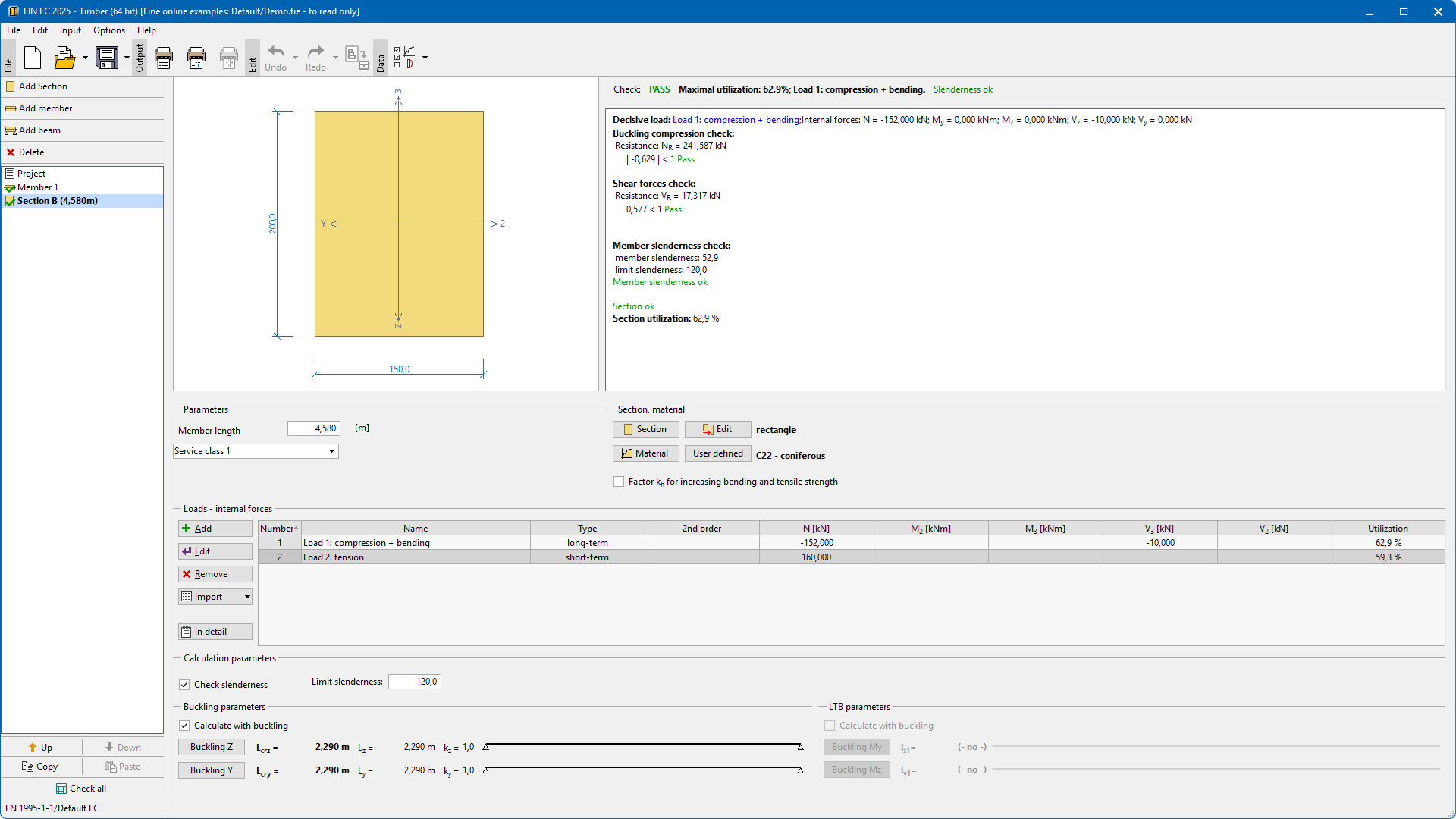Screen dimensions: 1456x819
Task: Click the Limit slenderness input field
Action: 415,682
